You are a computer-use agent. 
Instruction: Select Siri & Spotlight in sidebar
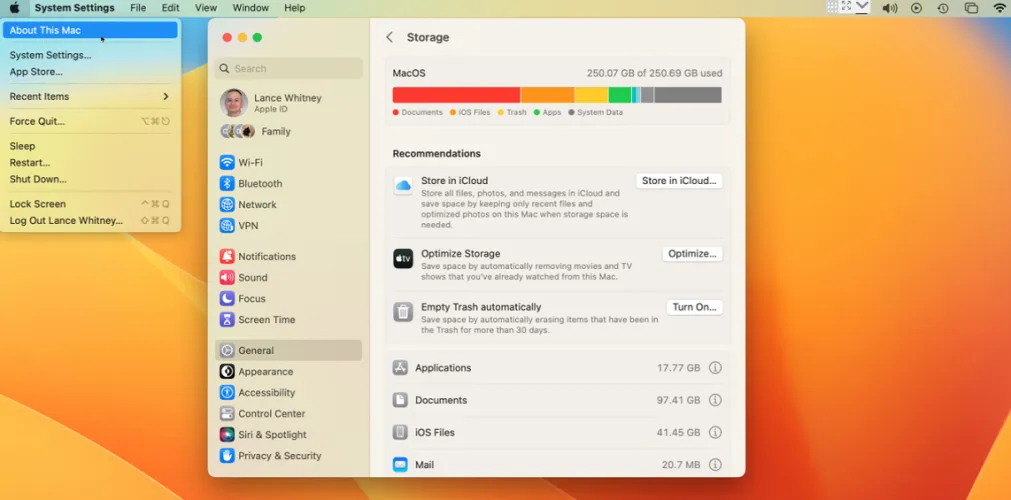point(272,435)
